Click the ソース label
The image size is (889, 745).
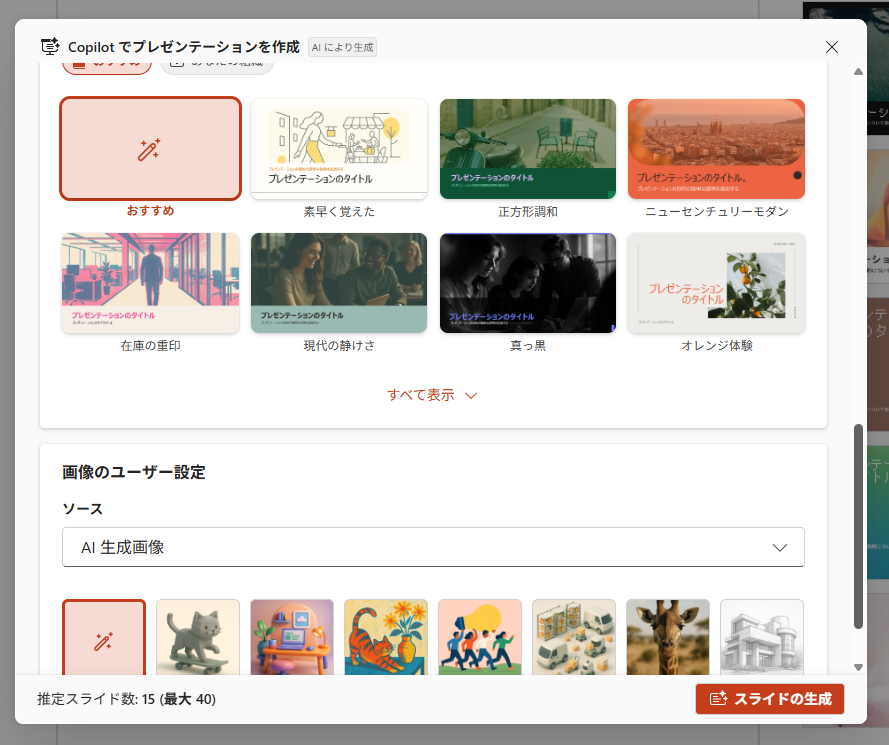coord(83,509)
